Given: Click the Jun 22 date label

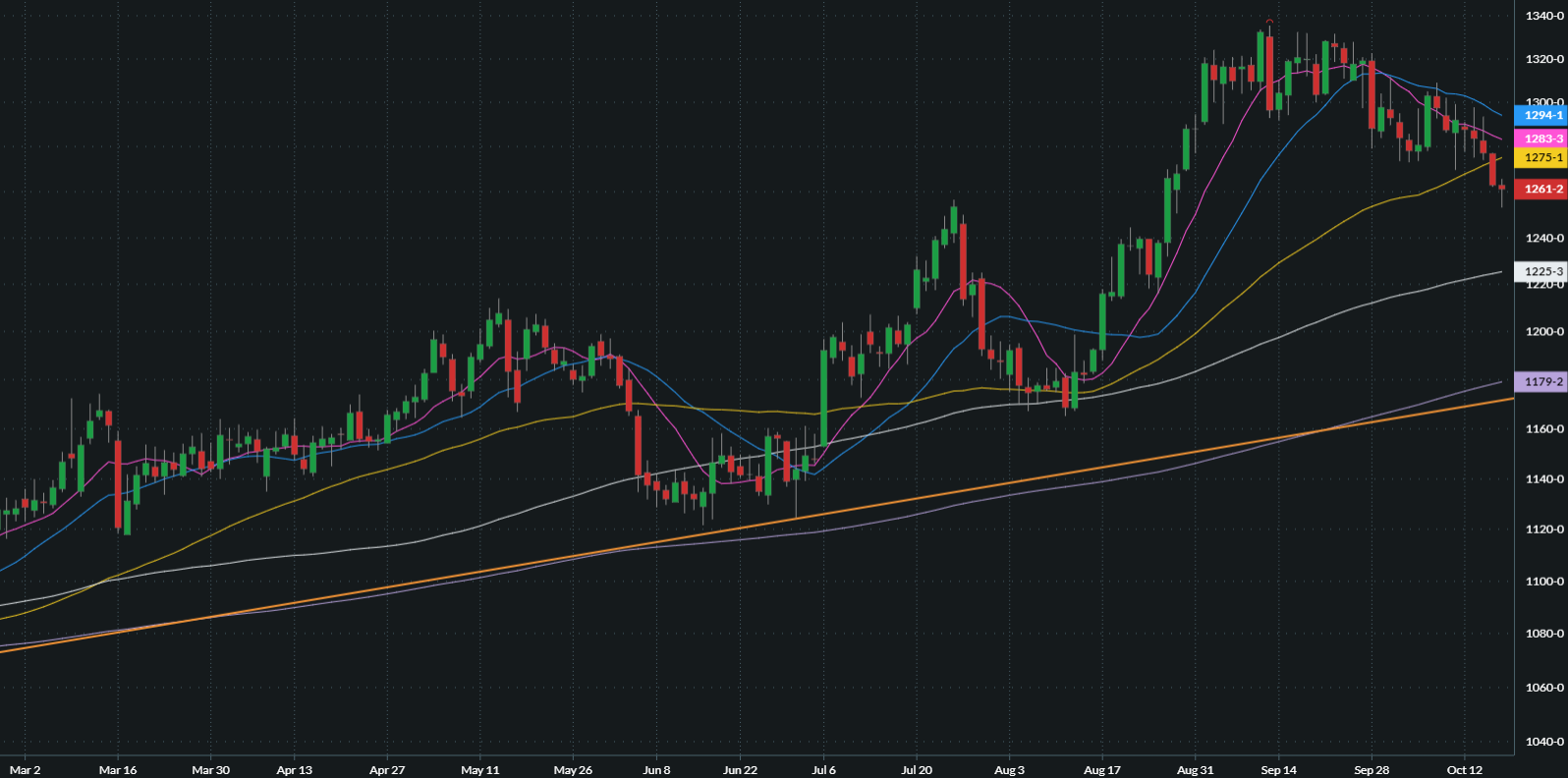Looking at the screenshot, I should coord(740,770).
